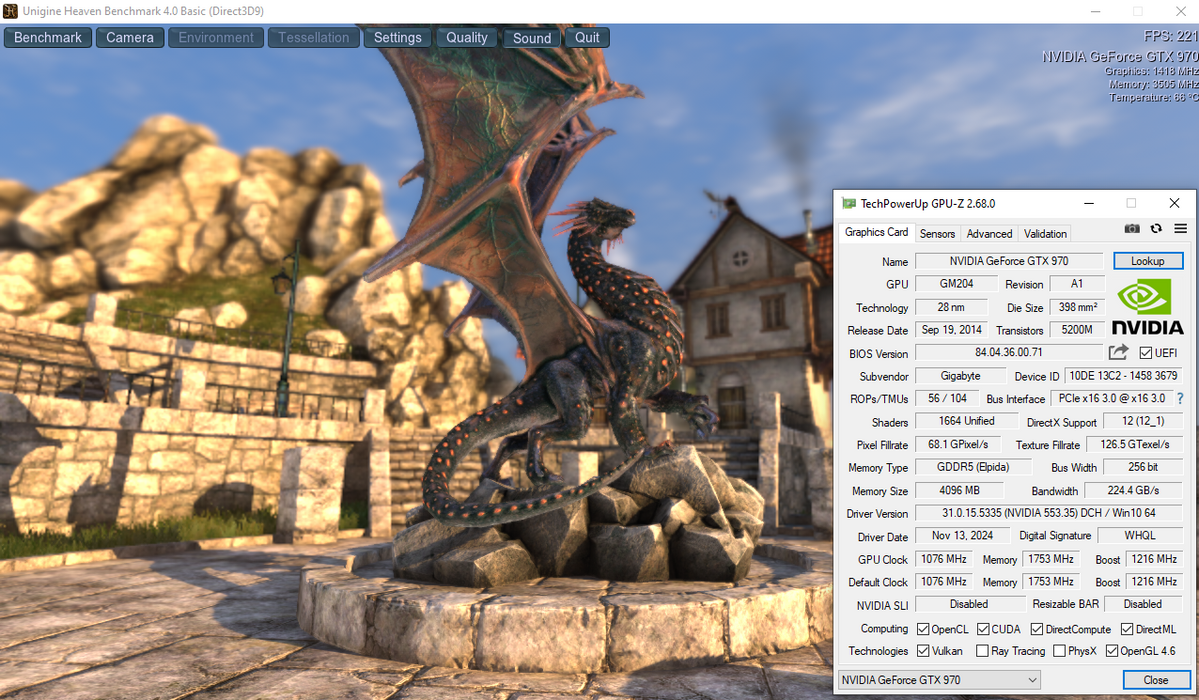Viewport: 1199px width, 700px height.
Task: Click the Bus Interface question mark
Action: tap(1181, 399)
